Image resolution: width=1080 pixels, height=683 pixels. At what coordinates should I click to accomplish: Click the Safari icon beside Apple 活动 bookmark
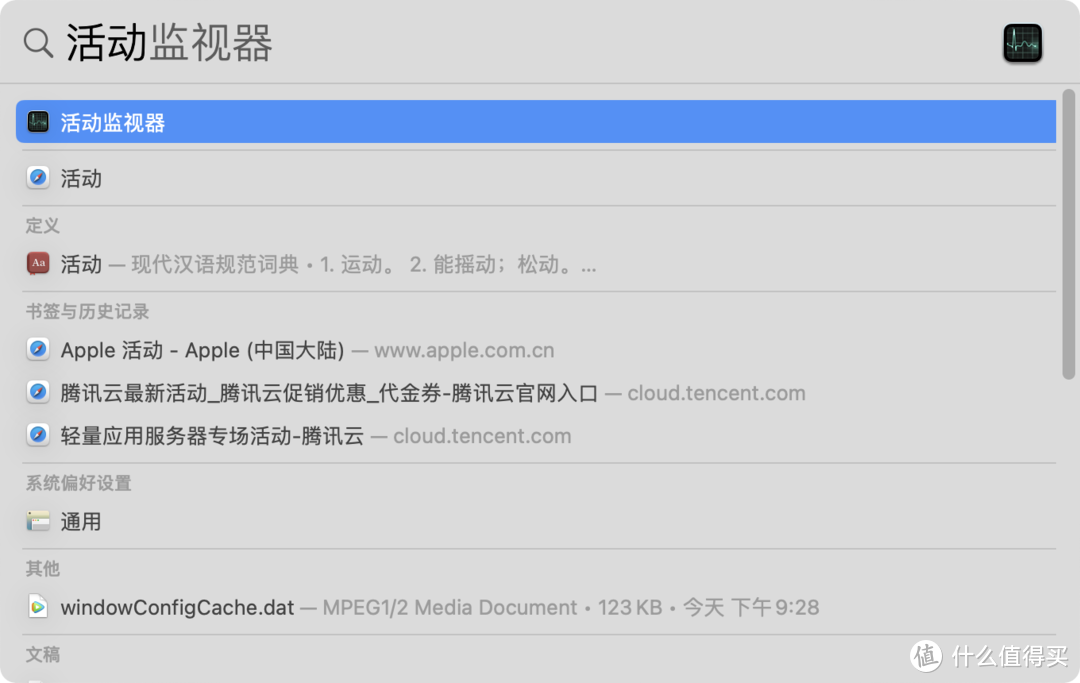38,349
